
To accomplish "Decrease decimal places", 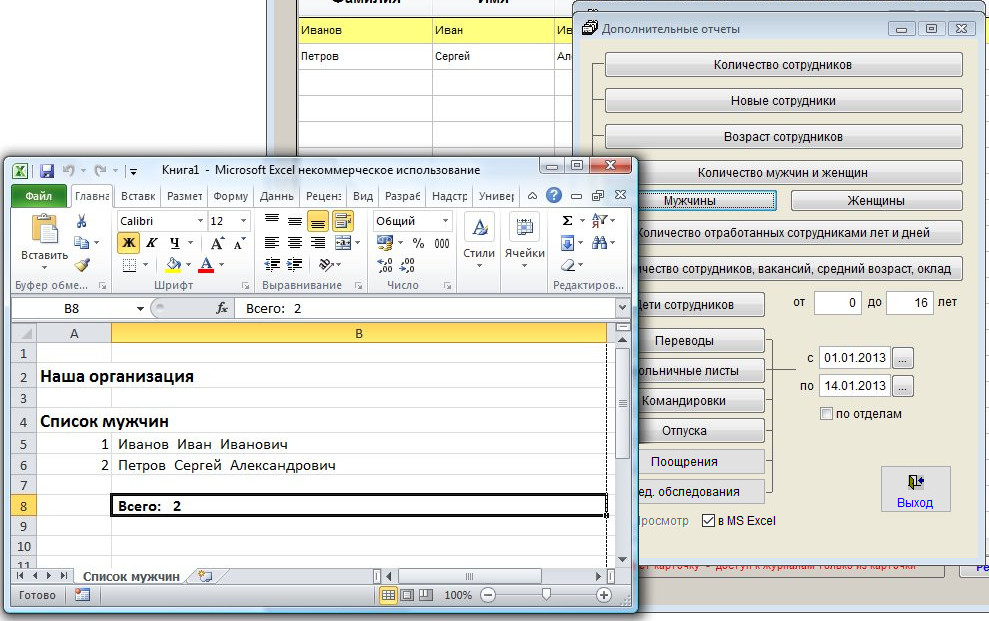I will pos(407,265).
